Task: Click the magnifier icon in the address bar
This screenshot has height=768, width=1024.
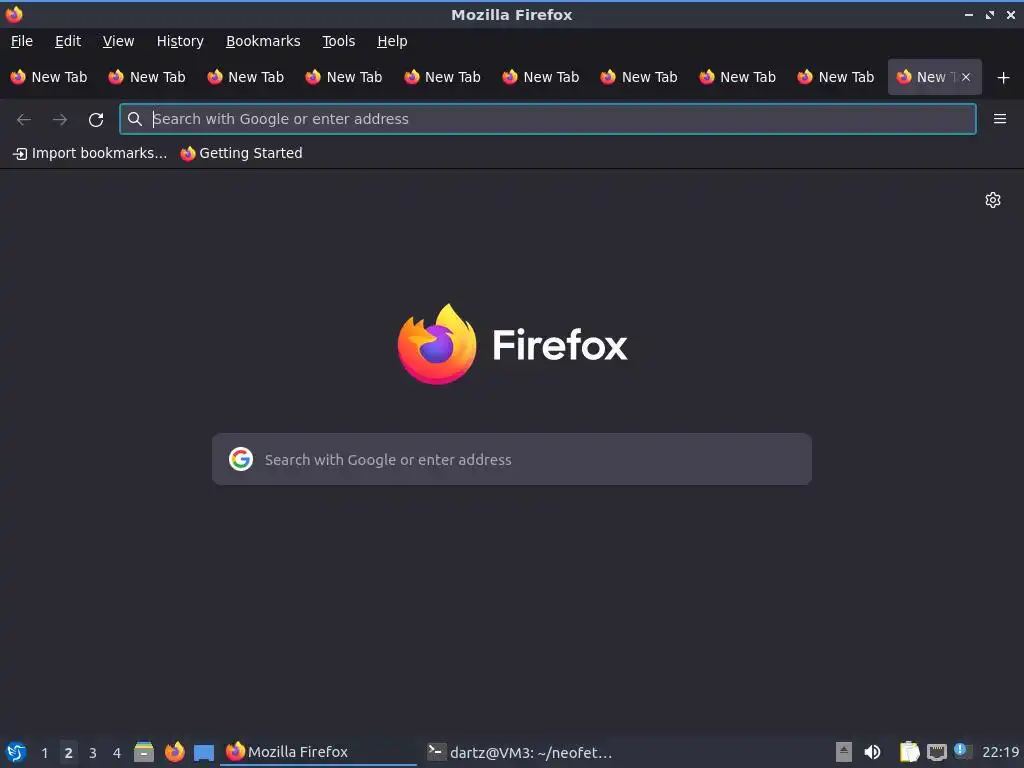Action: click(x=135, y=119)
